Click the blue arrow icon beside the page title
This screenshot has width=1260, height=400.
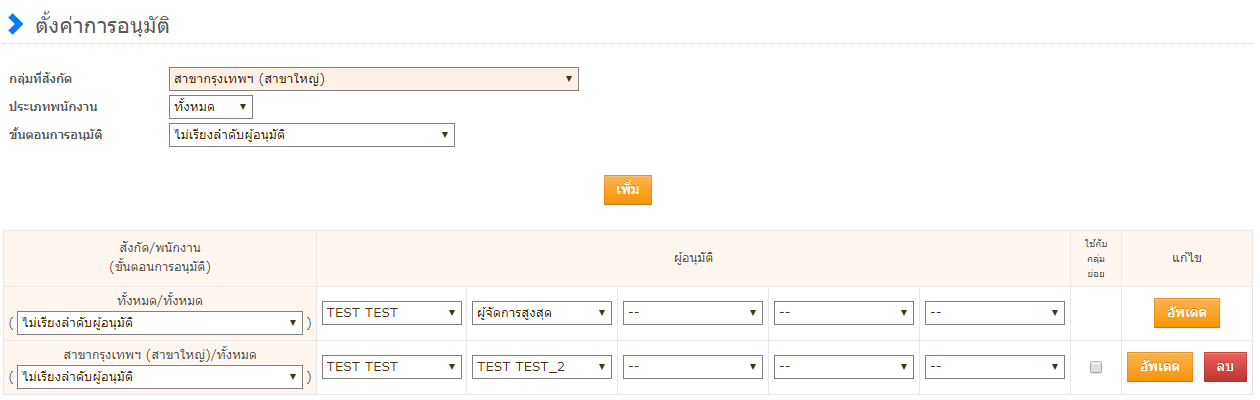(15, 25)
